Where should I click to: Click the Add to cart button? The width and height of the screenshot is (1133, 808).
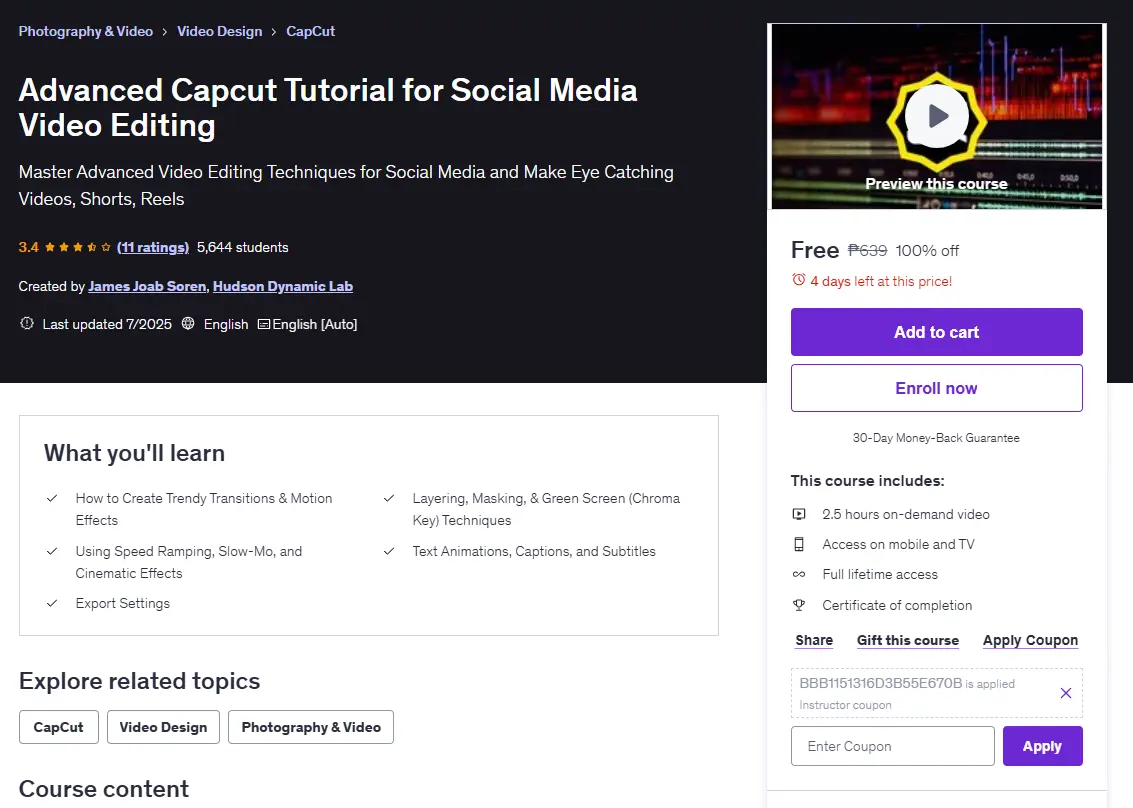936,332
